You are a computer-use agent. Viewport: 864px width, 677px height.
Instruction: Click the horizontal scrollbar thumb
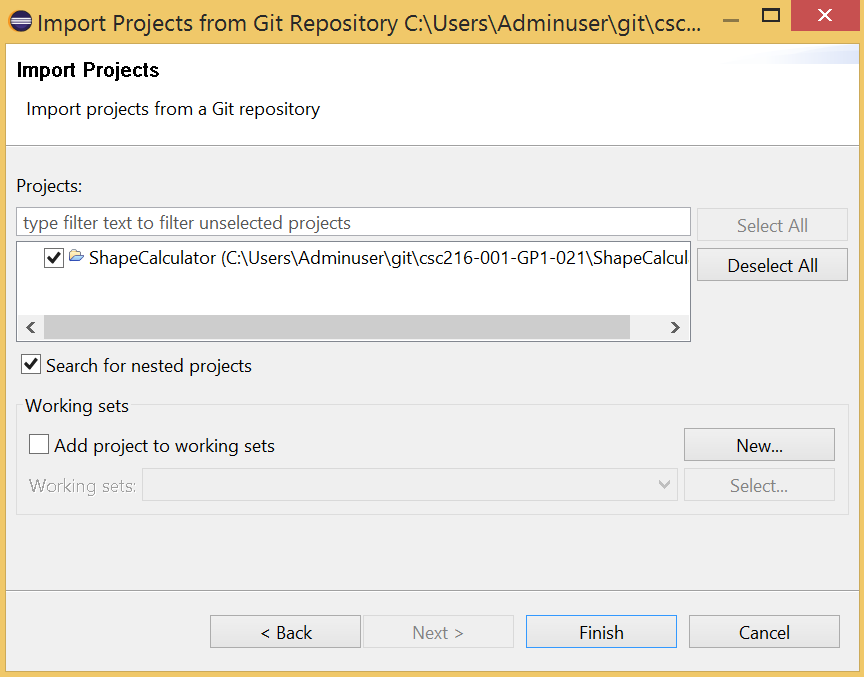pyautogui.click(x=335, y=327)
